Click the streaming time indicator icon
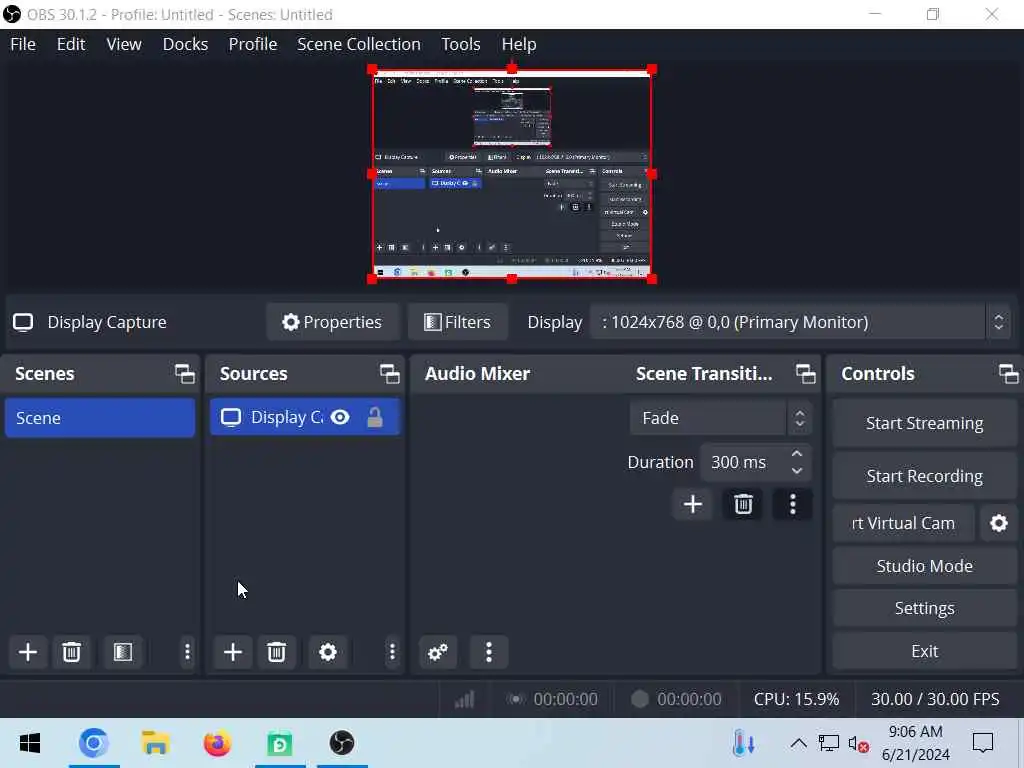The height and width of the screenshot is (768, 1024). click(x=516, y=699)
